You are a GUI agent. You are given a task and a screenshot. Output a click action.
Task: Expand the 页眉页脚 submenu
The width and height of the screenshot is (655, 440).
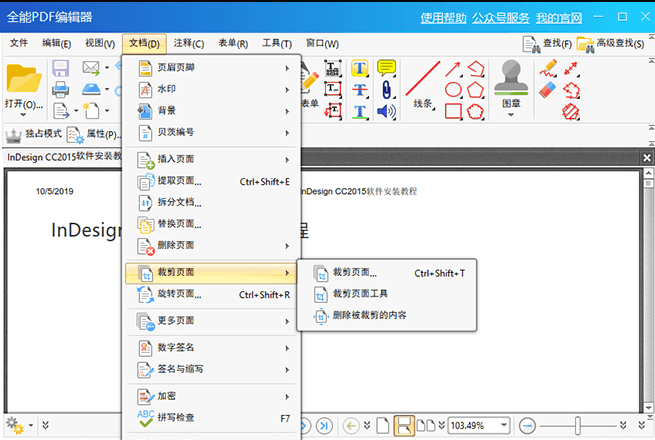pos(213,68)
